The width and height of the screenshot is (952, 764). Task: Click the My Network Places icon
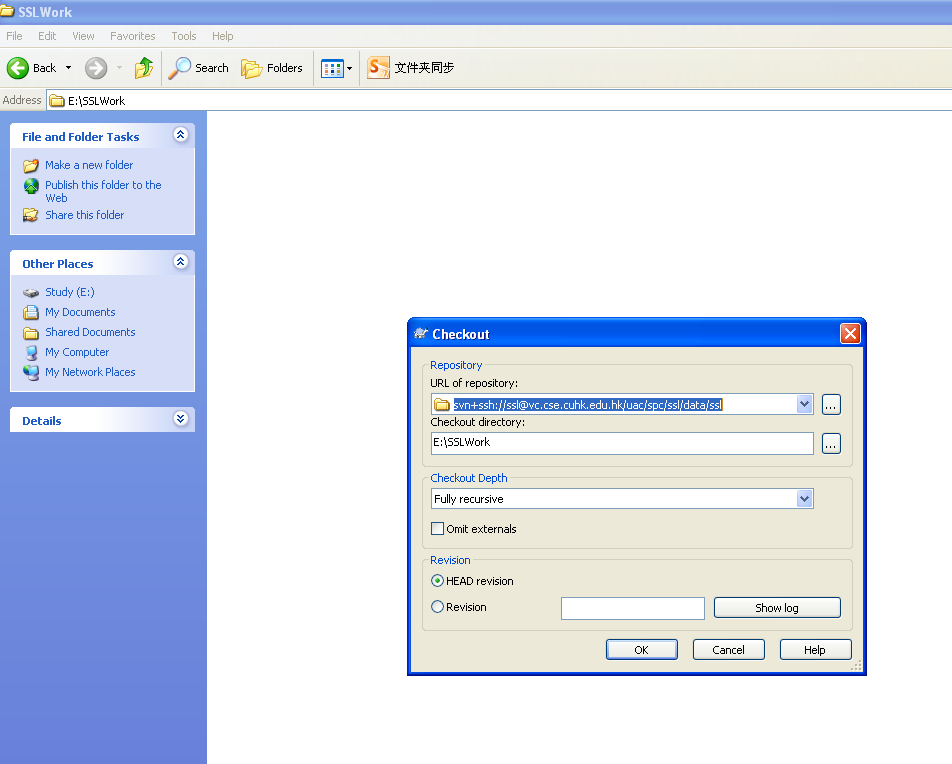(x=31, y=372)
